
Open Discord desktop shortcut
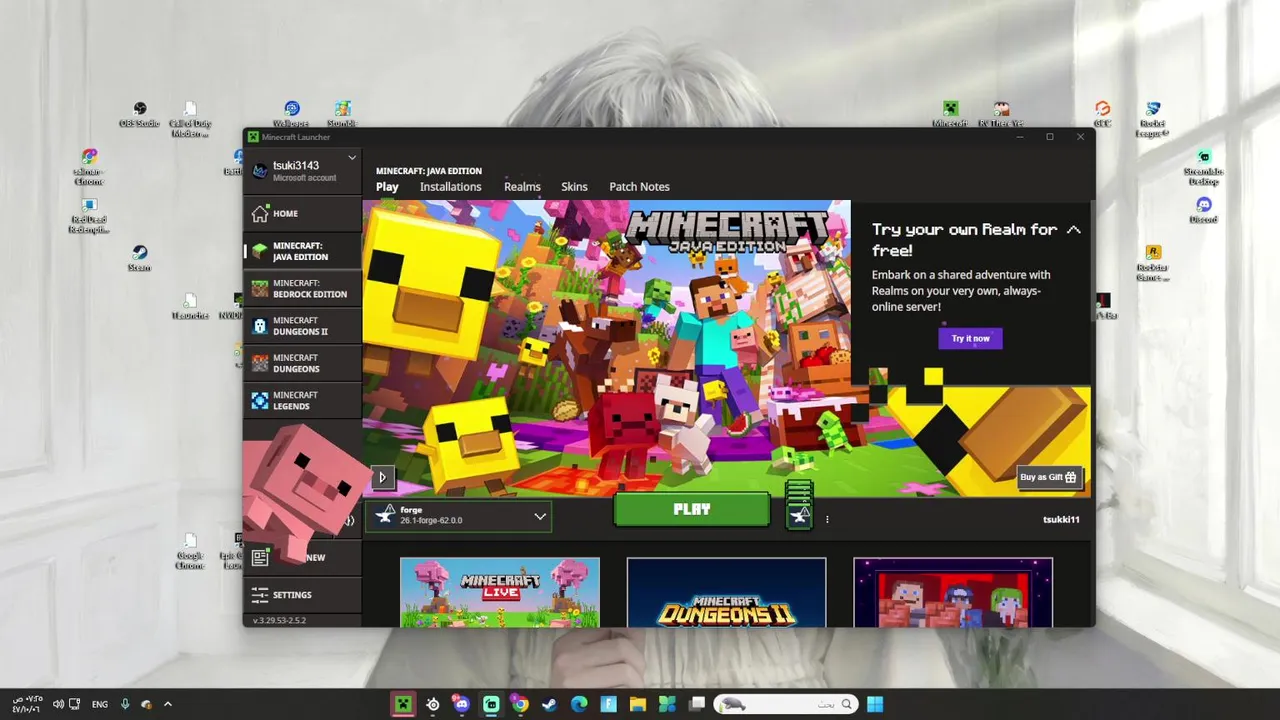[1204, 210]
